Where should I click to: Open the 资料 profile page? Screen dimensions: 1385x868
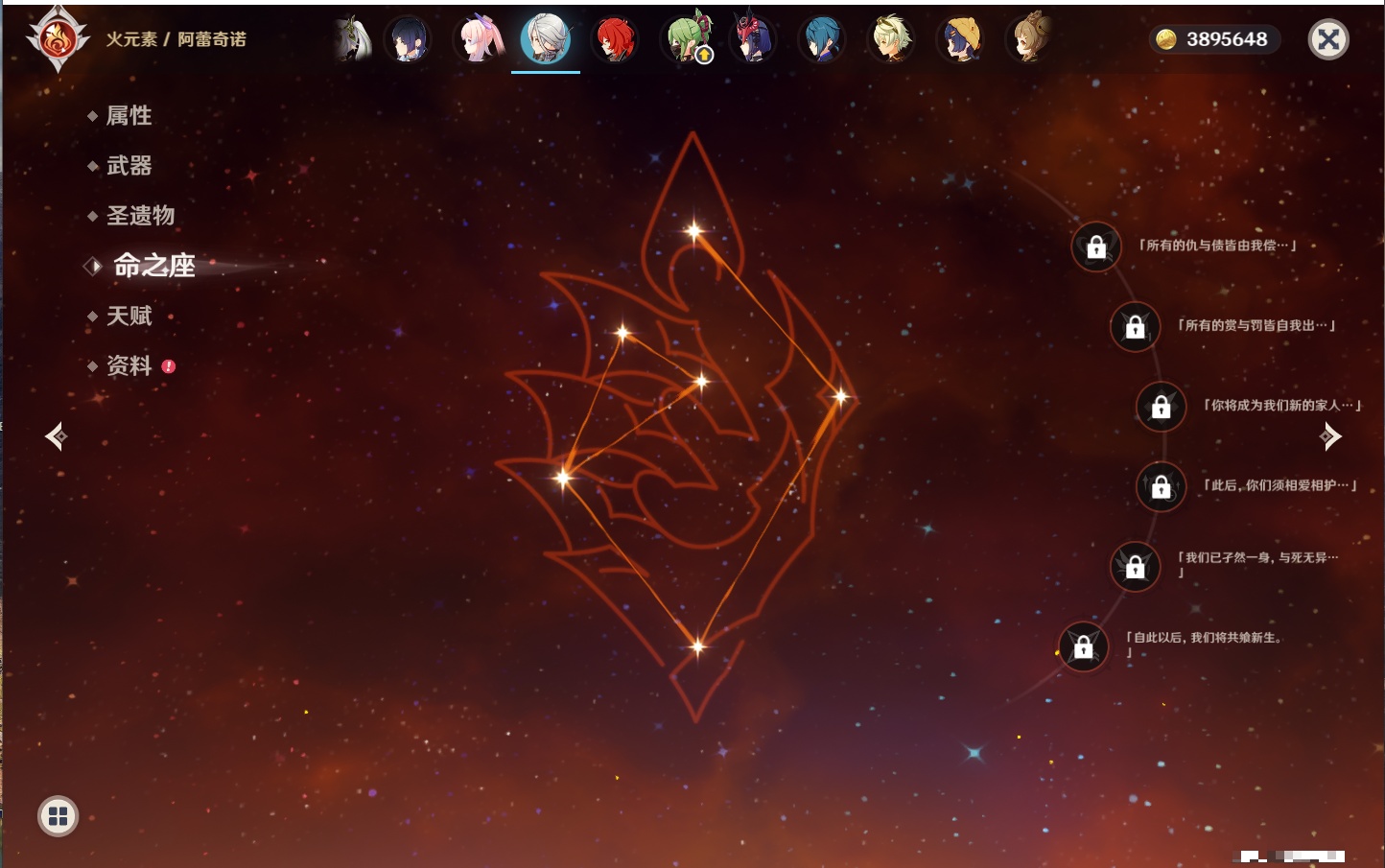[x=130, y=365]
